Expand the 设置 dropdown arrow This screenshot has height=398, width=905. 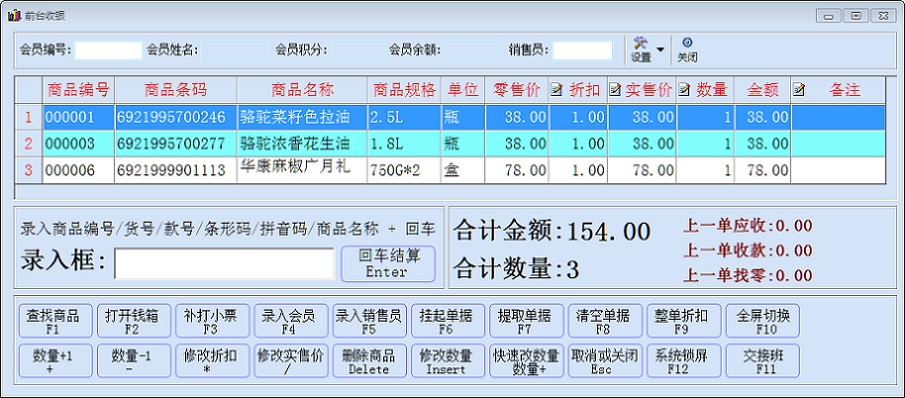pos(660,50)
